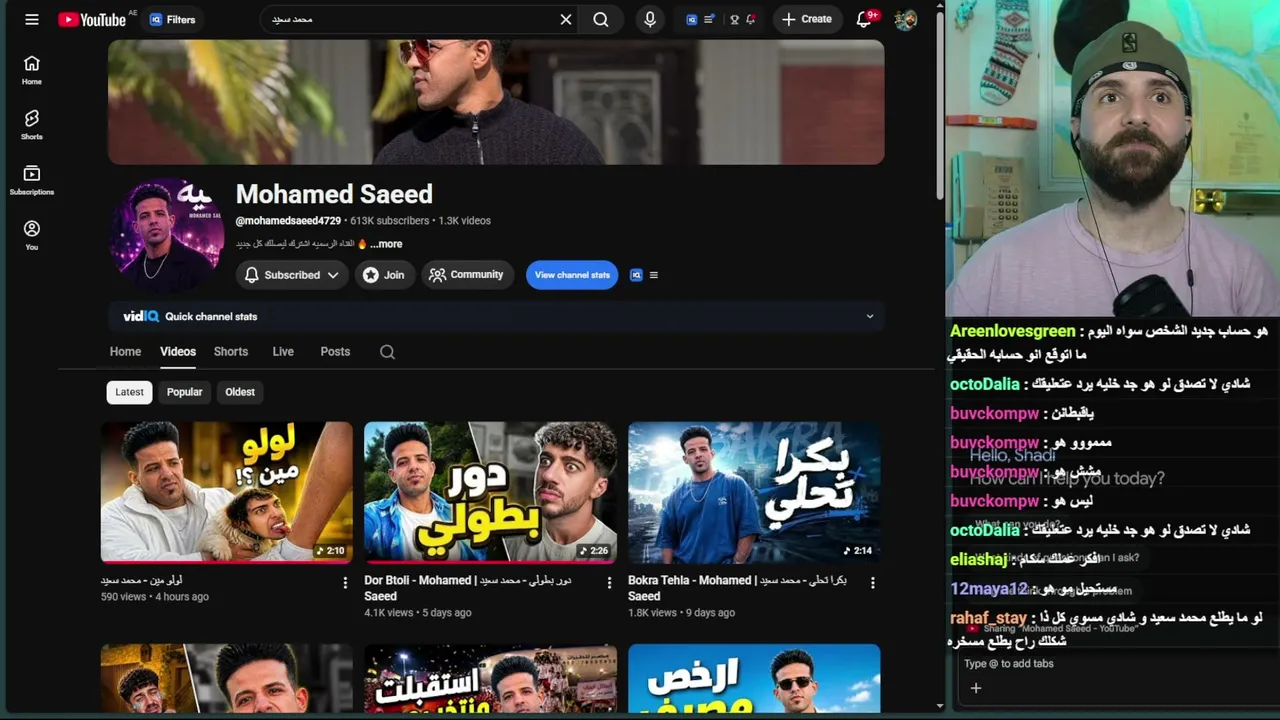The height and width of the screenshot is (720, 1280).
Task: Click the channel handle @mohamedsaeed4729
Action: coord(288,221)
